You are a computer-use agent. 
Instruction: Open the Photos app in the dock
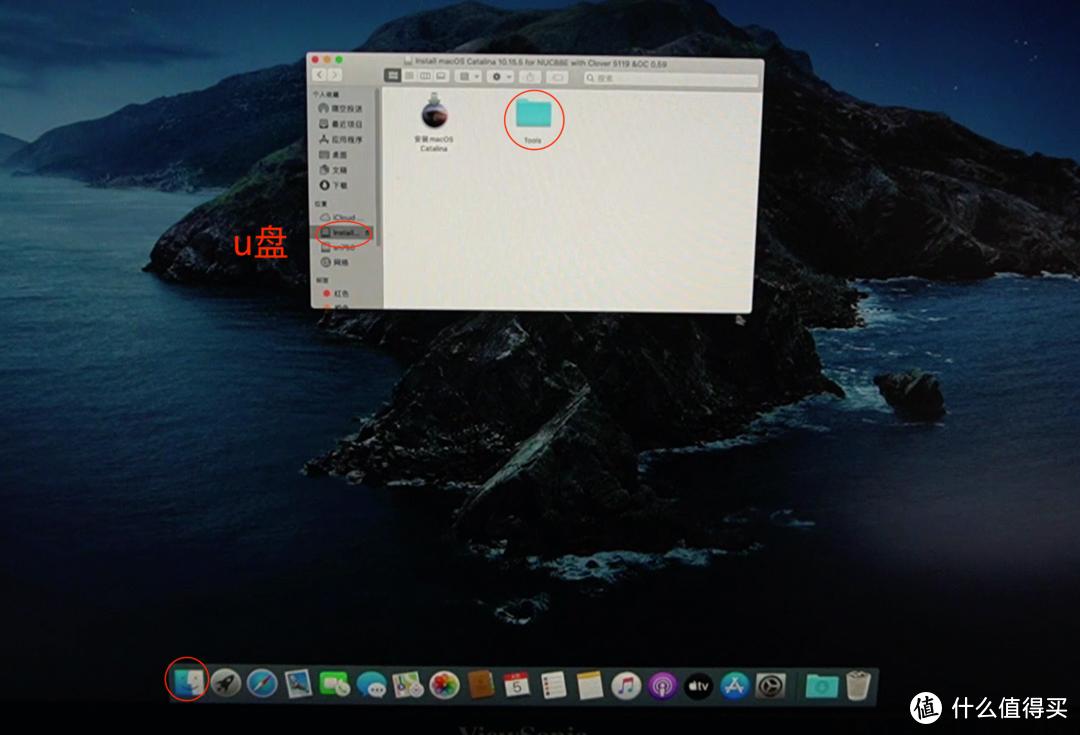coord(444,685)
